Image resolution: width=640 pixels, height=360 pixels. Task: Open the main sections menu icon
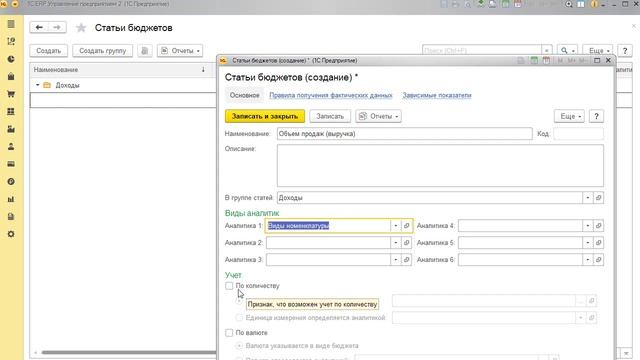pyautogui.click(x=11, y=24)
